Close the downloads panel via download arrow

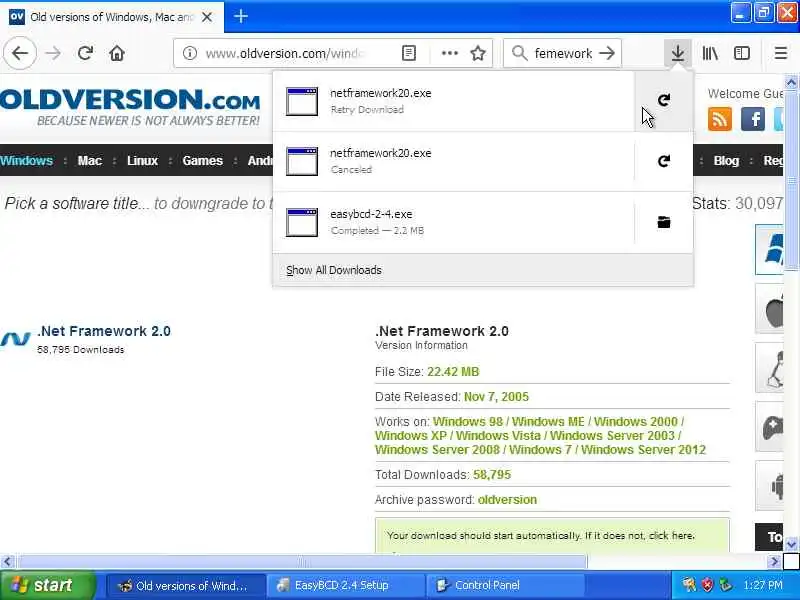[678, 53]
